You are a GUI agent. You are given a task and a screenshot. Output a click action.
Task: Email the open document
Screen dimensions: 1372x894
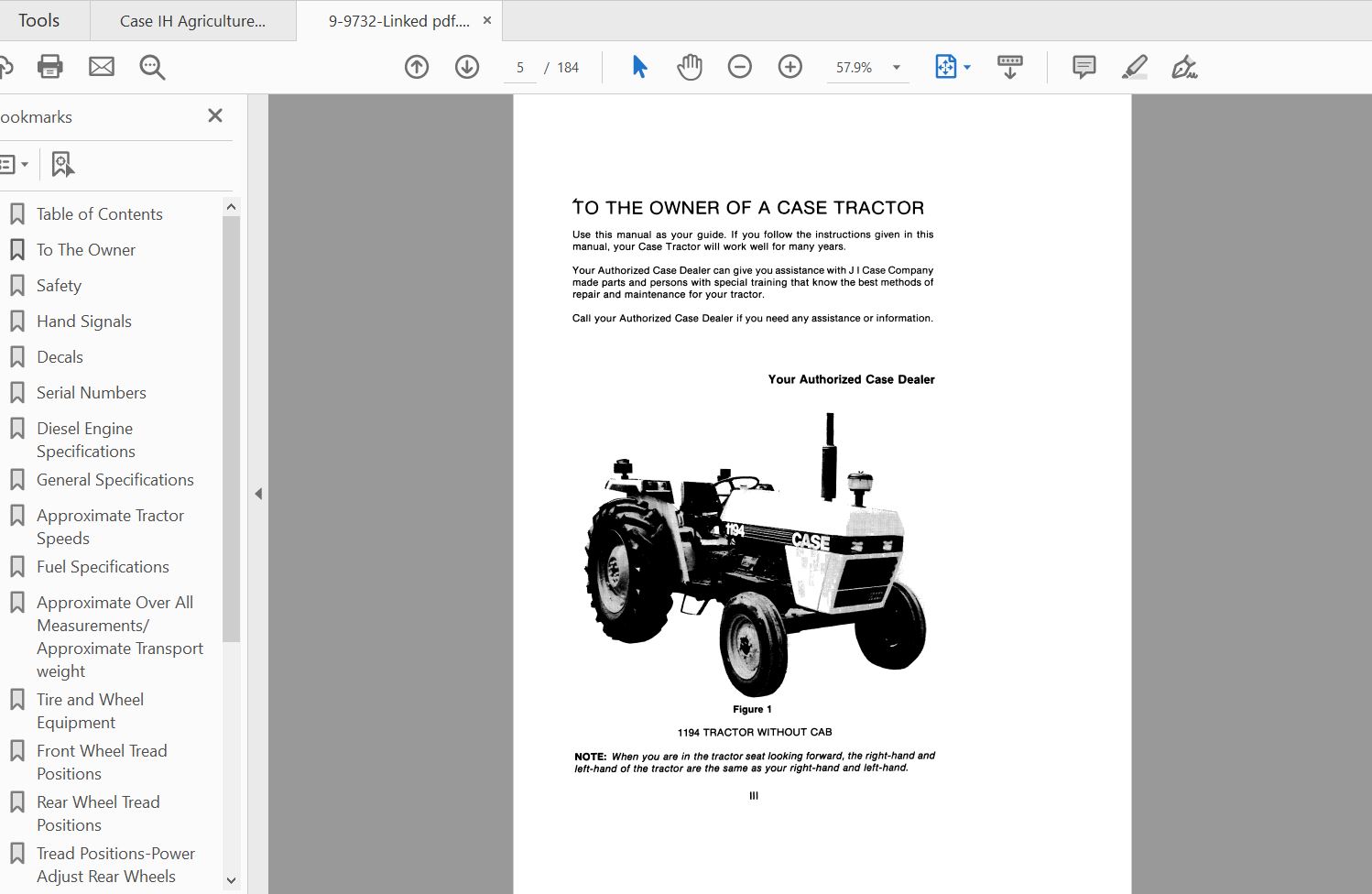coord(101,66)
